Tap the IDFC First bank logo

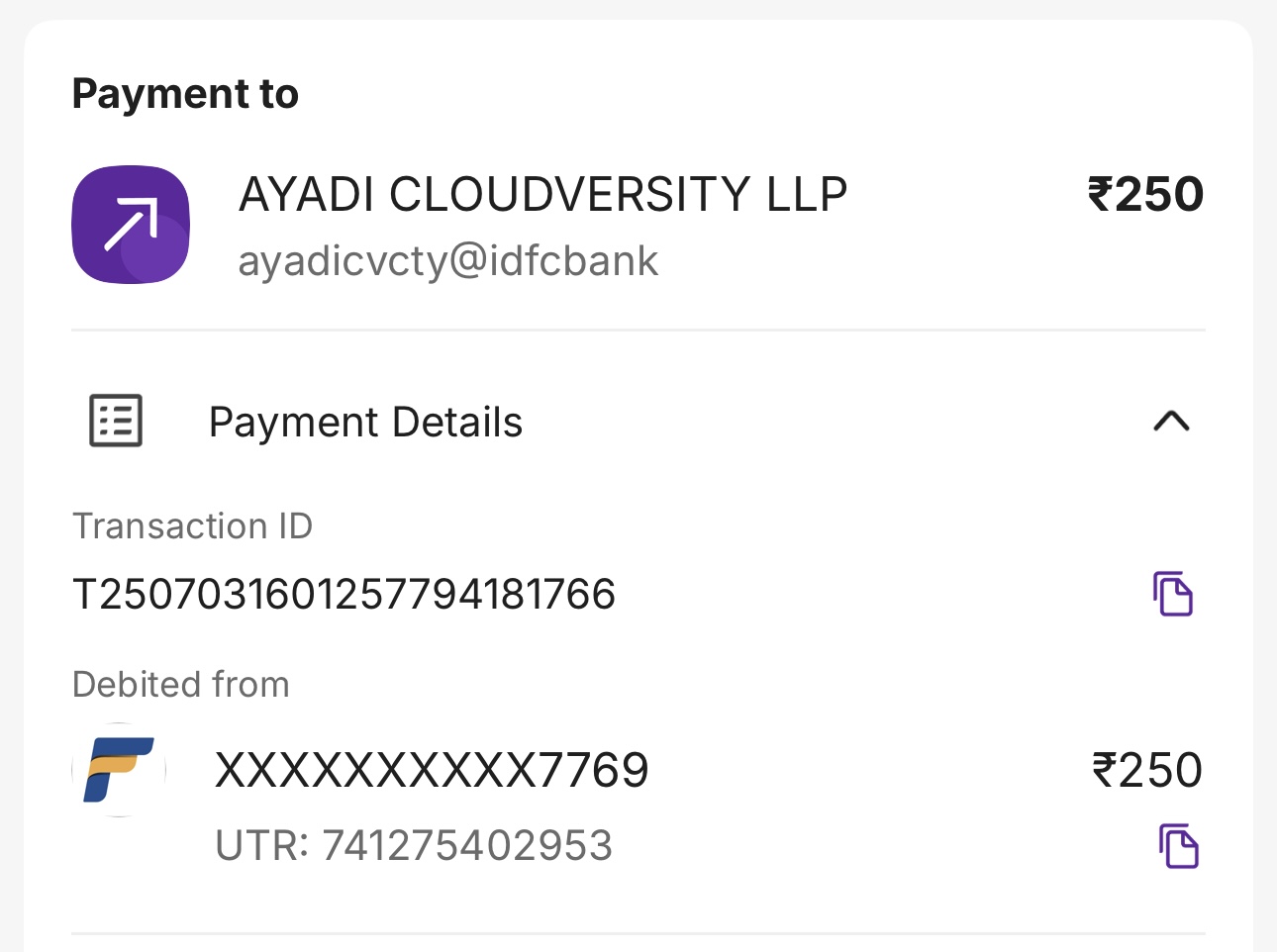(x=119, y=770)
